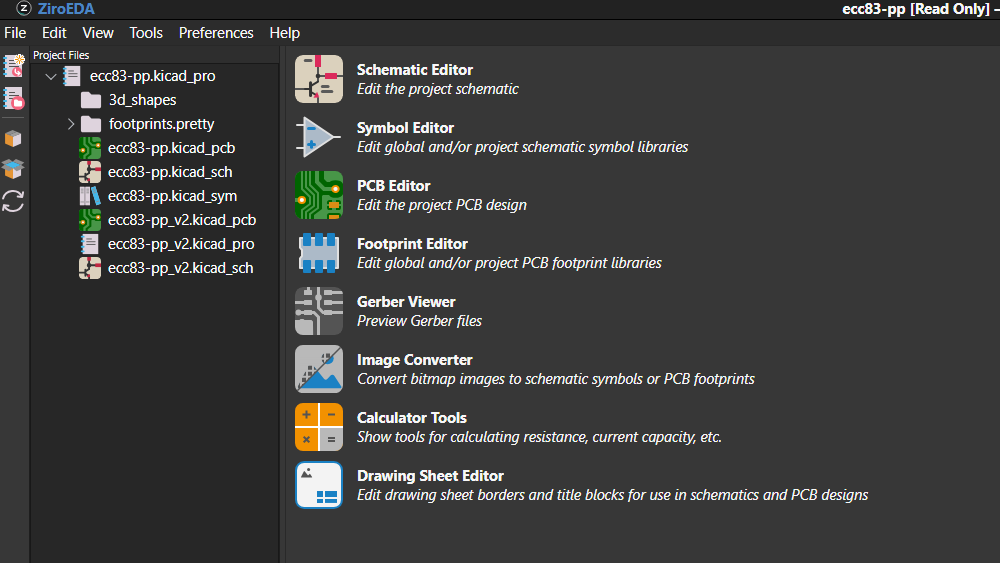Select ecc83-pp.kicad_sym file name
This screenshot has width=1000, height=563.
[x=172, y=196]
